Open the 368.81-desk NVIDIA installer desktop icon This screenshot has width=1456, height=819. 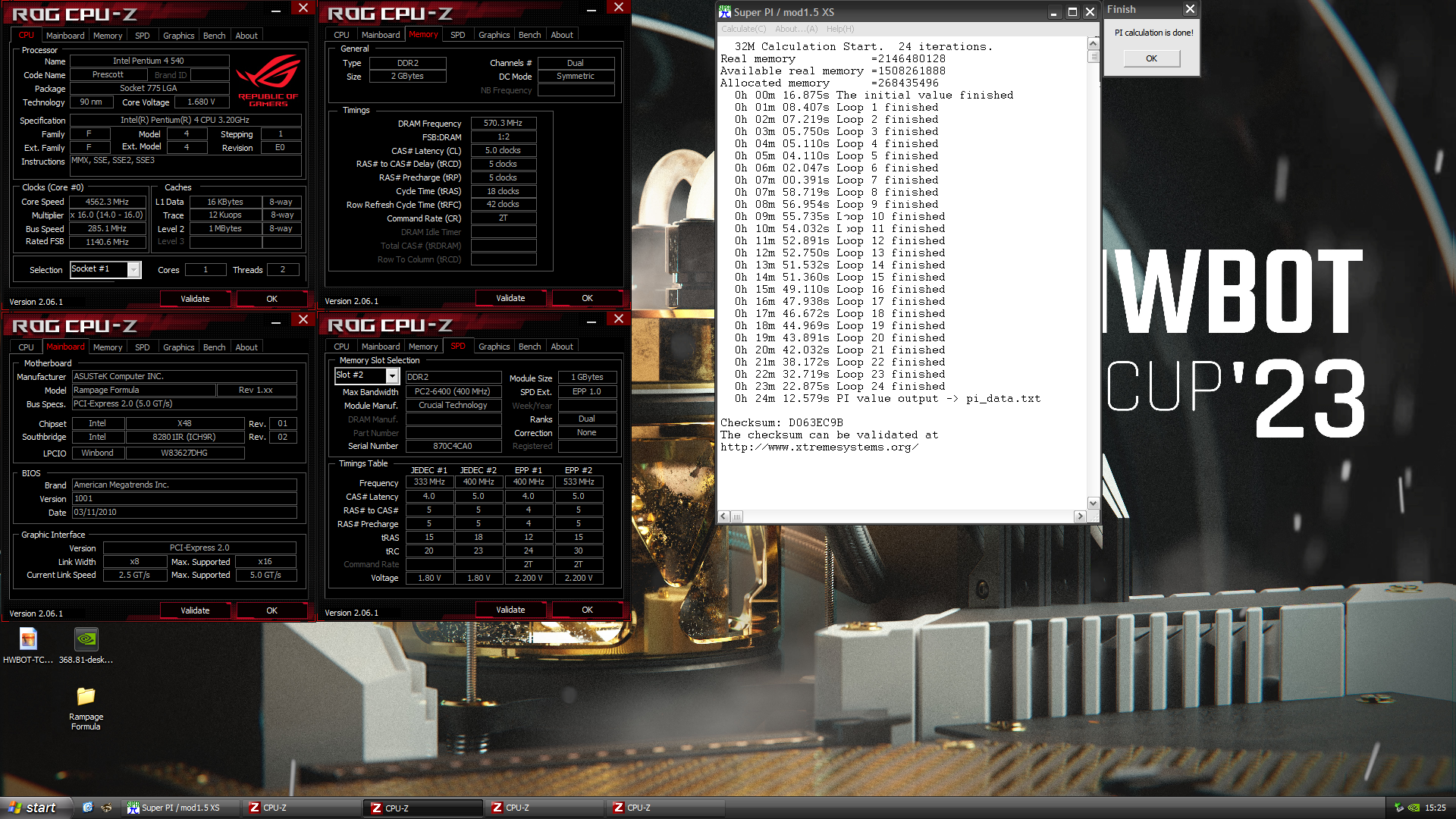(x=86, y=646)
